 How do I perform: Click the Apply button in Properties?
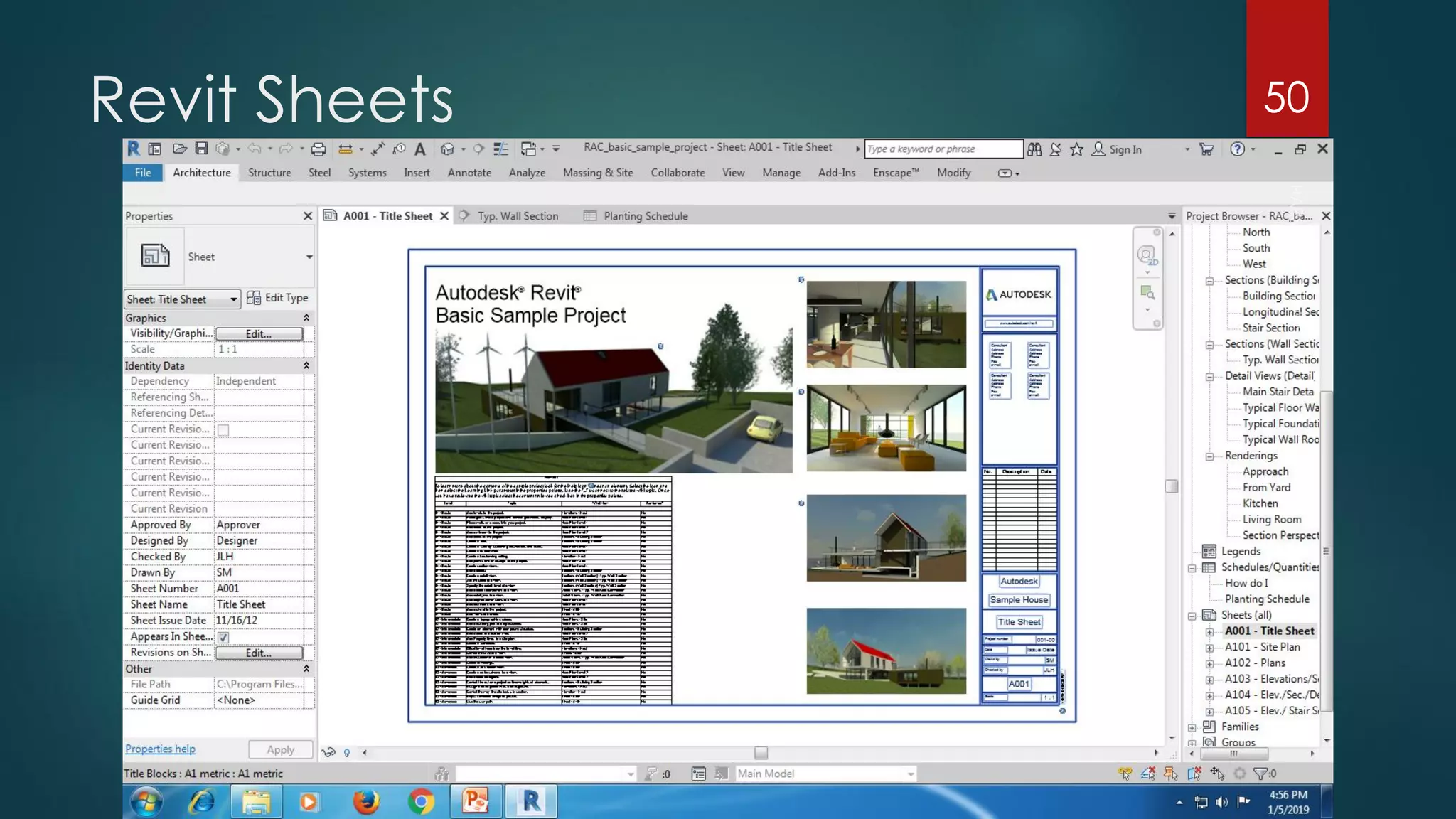(x=281, y=749)
